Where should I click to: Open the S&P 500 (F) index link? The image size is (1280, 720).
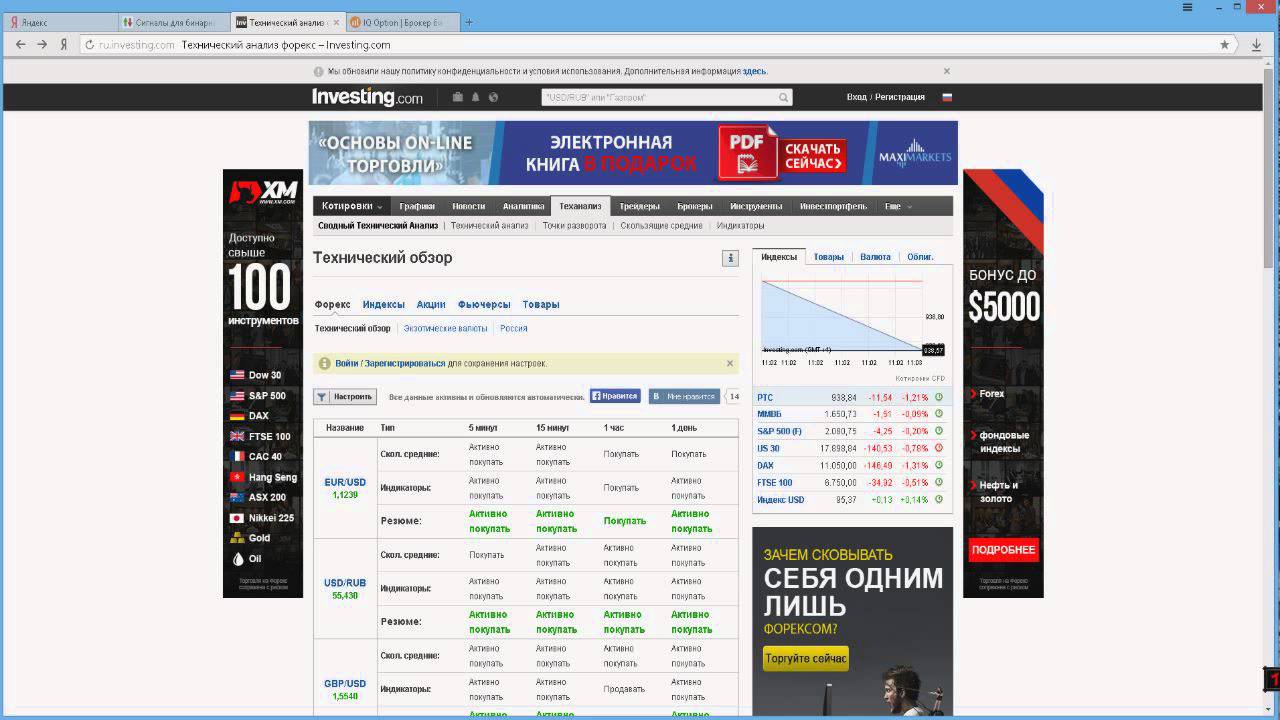[x=779, y=431]
